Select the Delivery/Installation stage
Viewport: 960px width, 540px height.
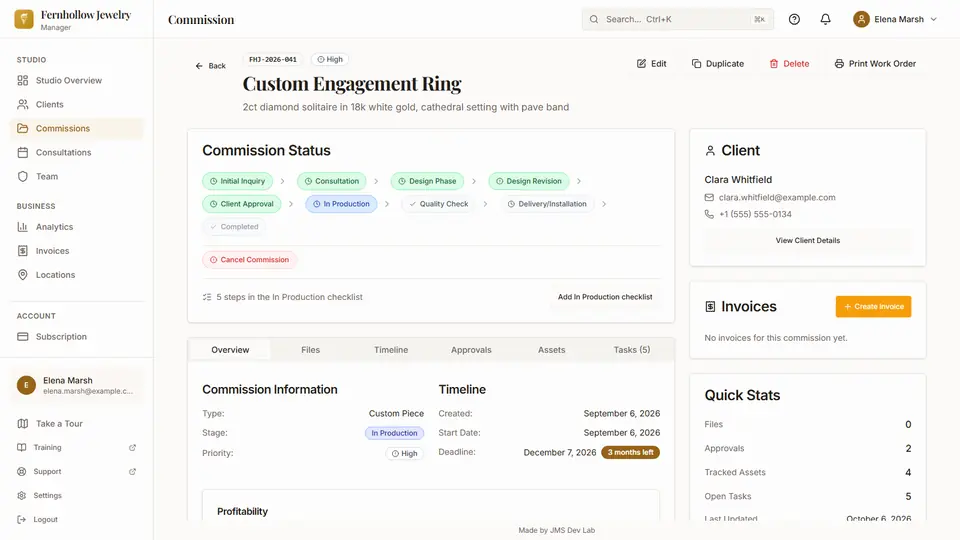pyautogui.click(x=547, y=204)
